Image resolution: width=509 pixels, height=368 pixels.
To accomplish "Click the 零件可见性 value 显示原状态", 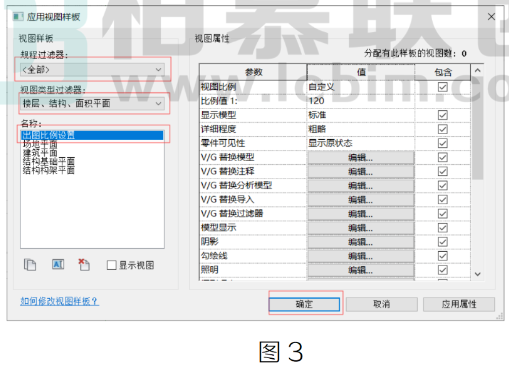I will point(361,143).
